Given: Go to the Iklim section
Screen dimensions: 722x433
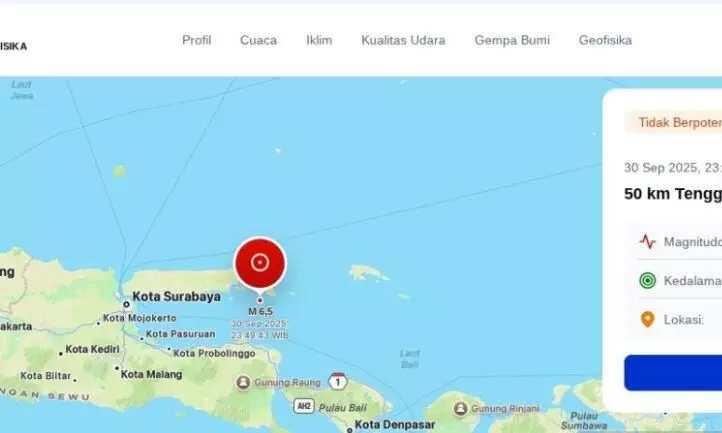Looking at the screenshot, I should (319, 41).
